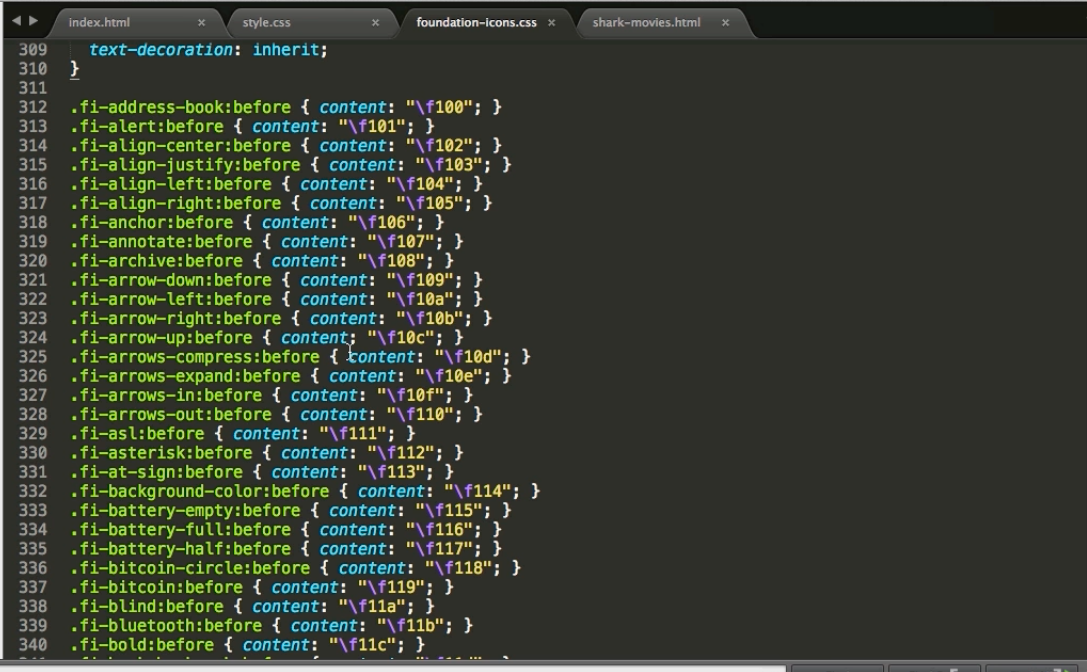Click the next tab right arrow
Image resolution: width=1087 pixels, height=672 pixels.
(34, 21)
